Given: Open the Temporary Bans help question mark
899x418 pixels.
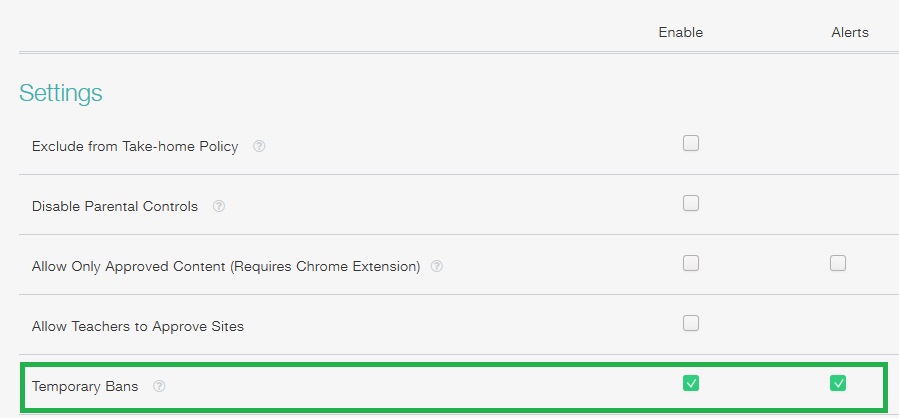Looking at the screenshot, I should pos(159,386).
